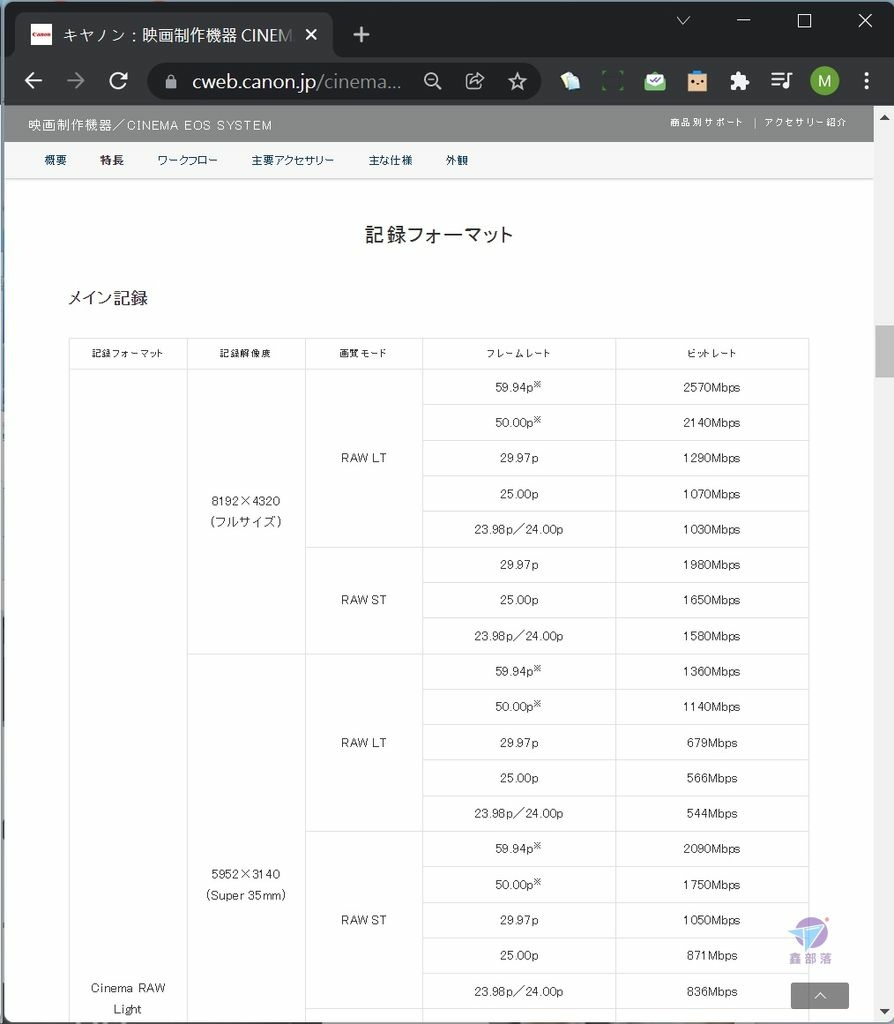Select the 679Mbps bitrate cell
894x1024 pixels.
coord(712,743)
